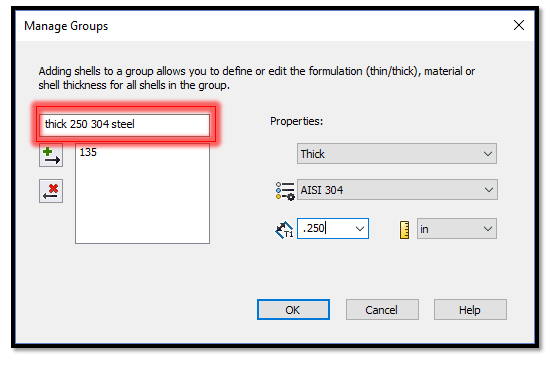Click the chevron arrow of AISI 304 box
The height and width of the screenshot is (365, 551).
488,190
